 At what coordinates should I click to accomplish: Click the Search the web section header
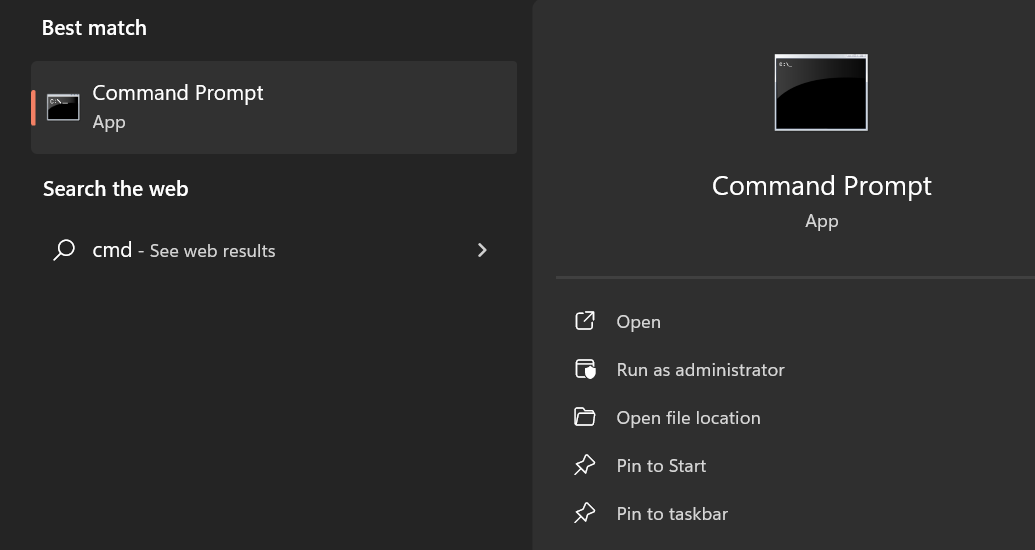116,189
